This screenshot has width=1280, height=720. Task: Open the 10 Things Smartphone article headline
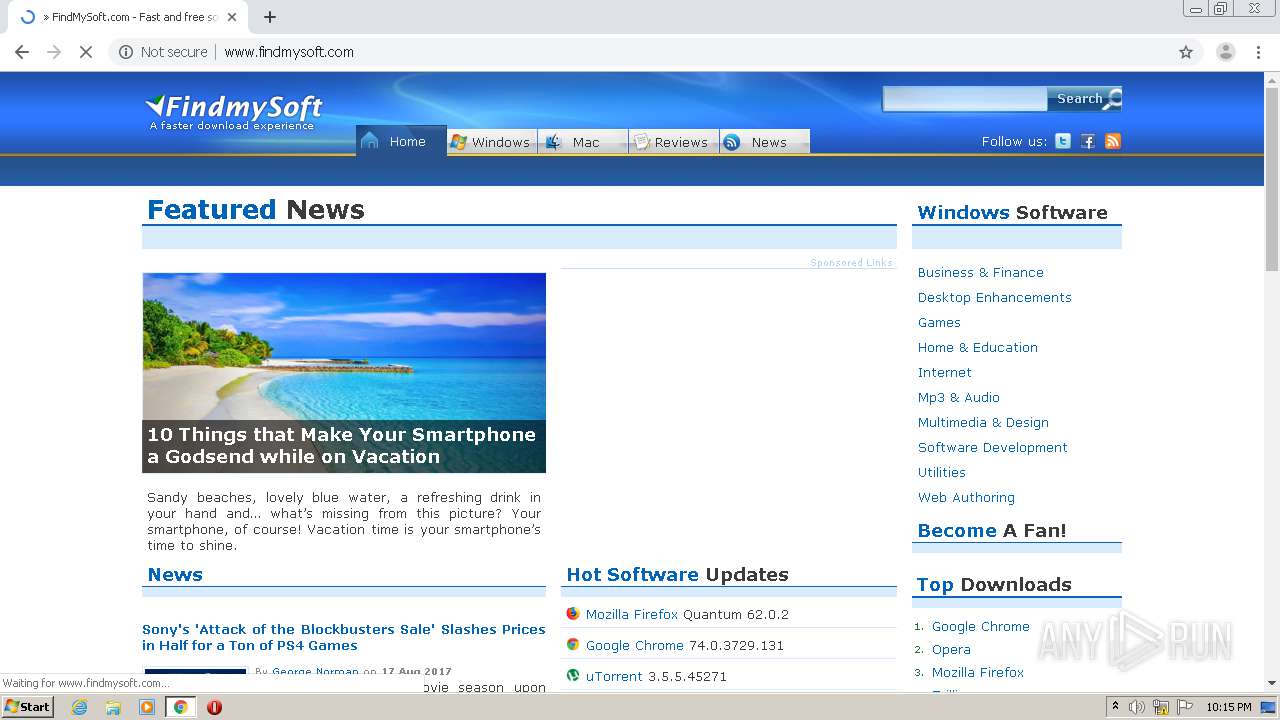coord(342,445)
